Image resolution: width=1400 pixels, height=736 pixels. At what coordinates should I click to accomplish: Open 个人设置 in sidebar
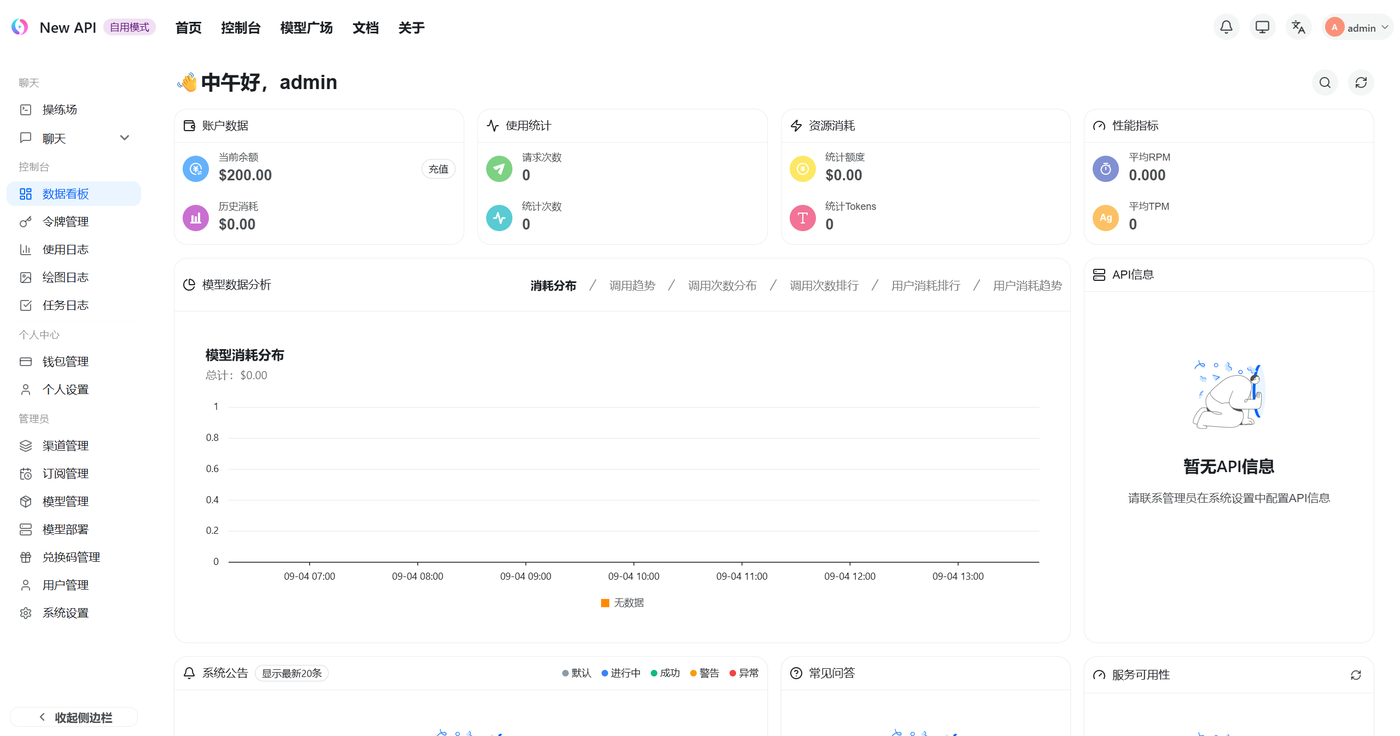pyautogui.click(x=74, y=390)
